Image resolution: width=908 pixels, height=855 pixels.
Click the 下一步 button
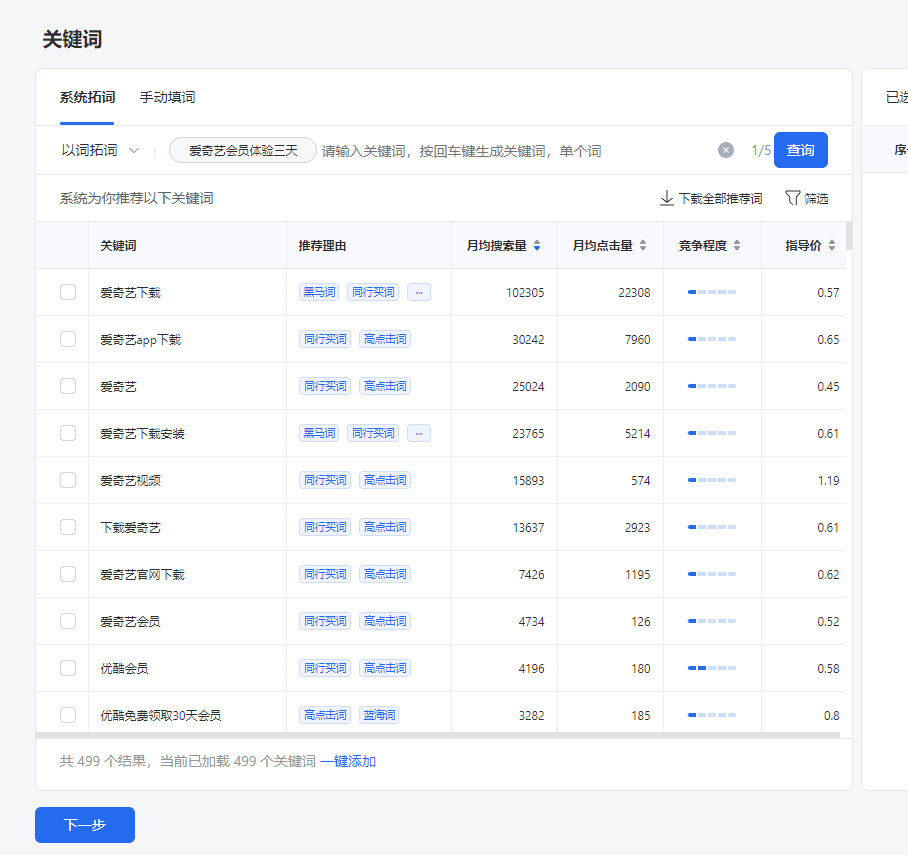coord(85,825)
